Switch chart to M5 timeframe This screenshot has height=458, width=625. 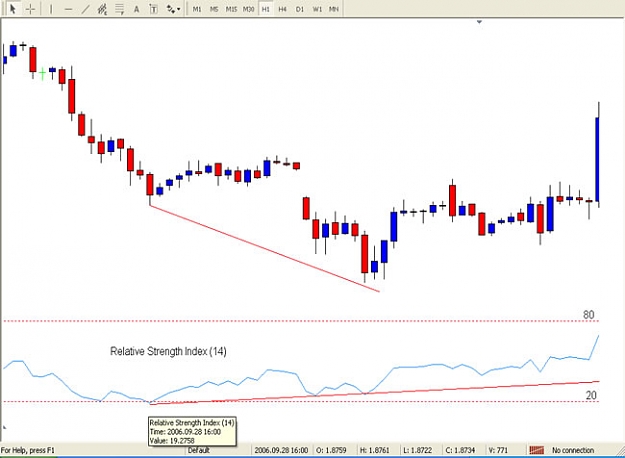click(x=214, y=9)
